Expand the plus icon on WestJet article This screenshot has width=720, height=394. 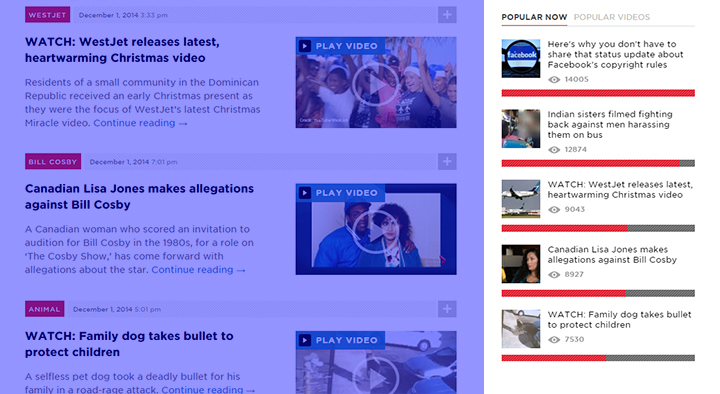click(x=447, y=15)
